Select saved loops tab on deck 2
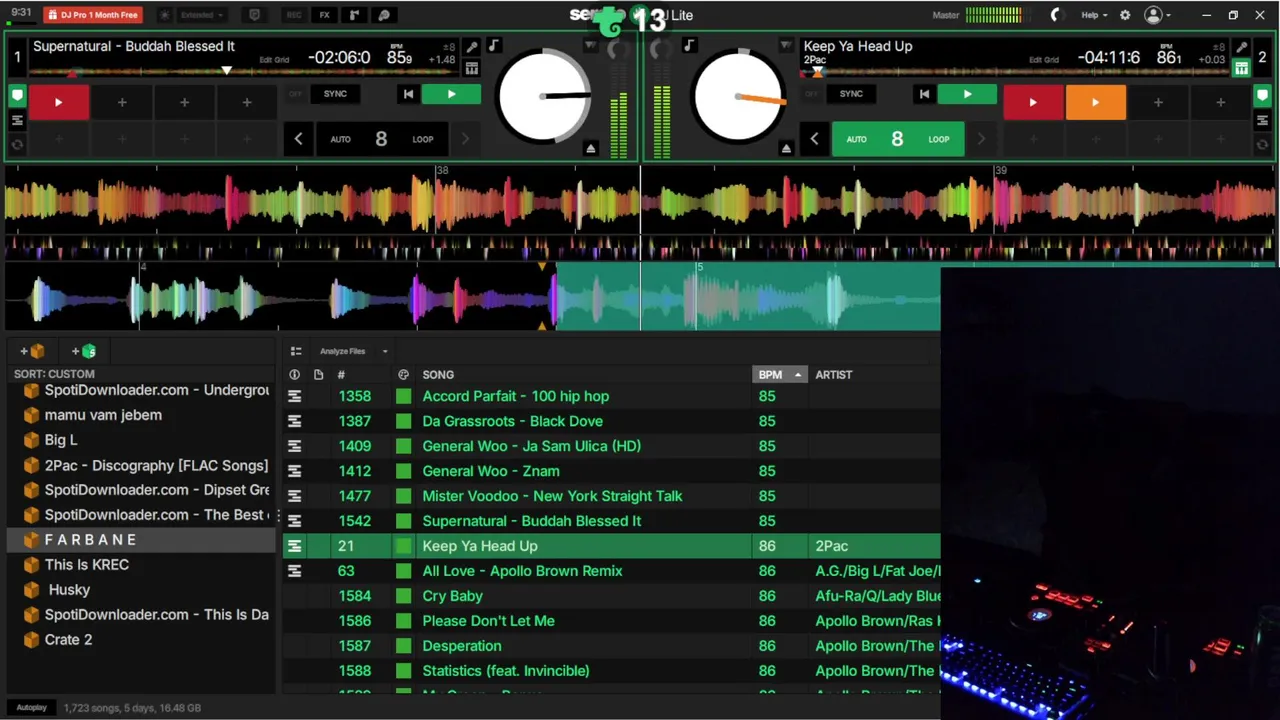The height and width of the screenshot is (720, 1280). click(1262, 120)
